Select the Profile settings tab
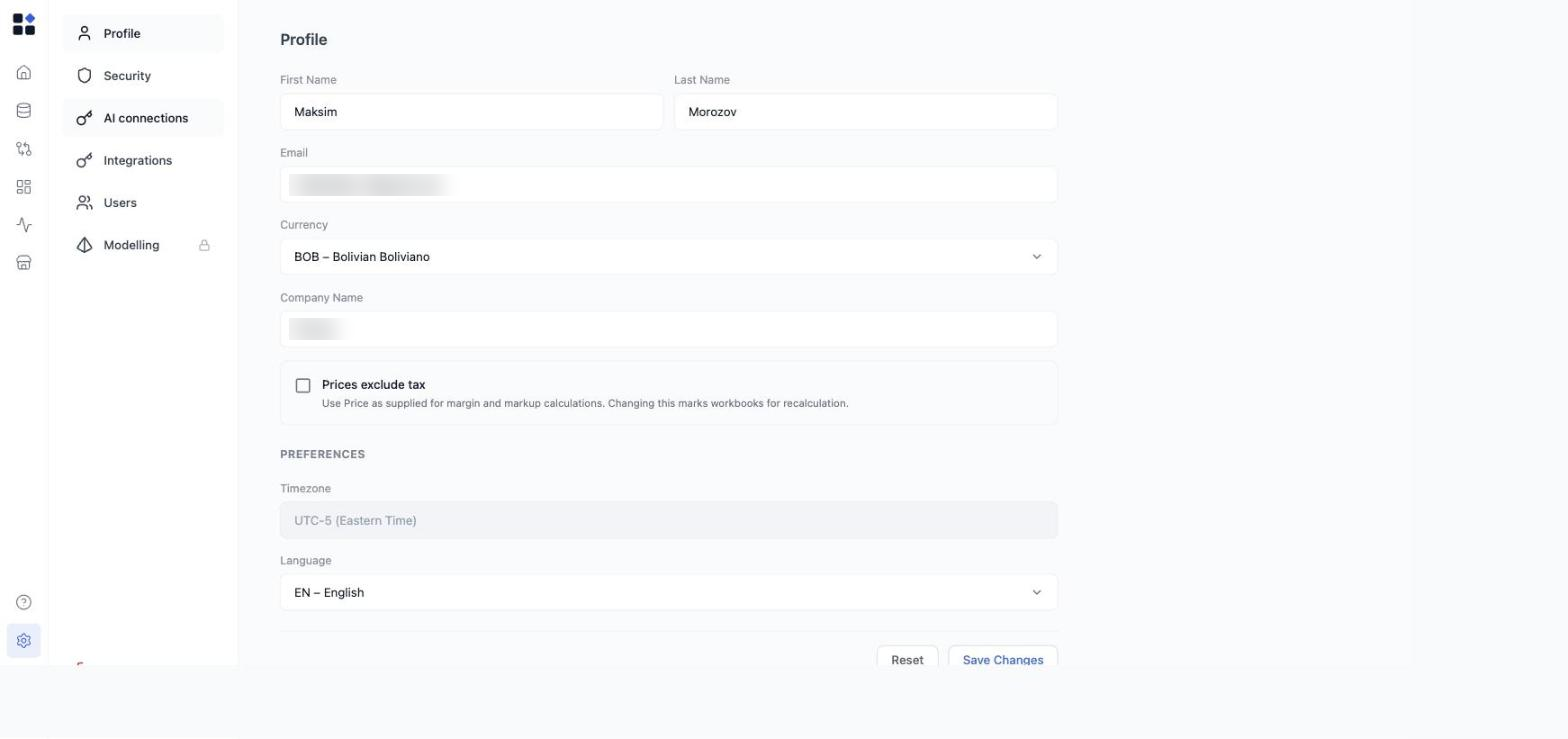Screen dimensions: 1568x739 (143, 34)
